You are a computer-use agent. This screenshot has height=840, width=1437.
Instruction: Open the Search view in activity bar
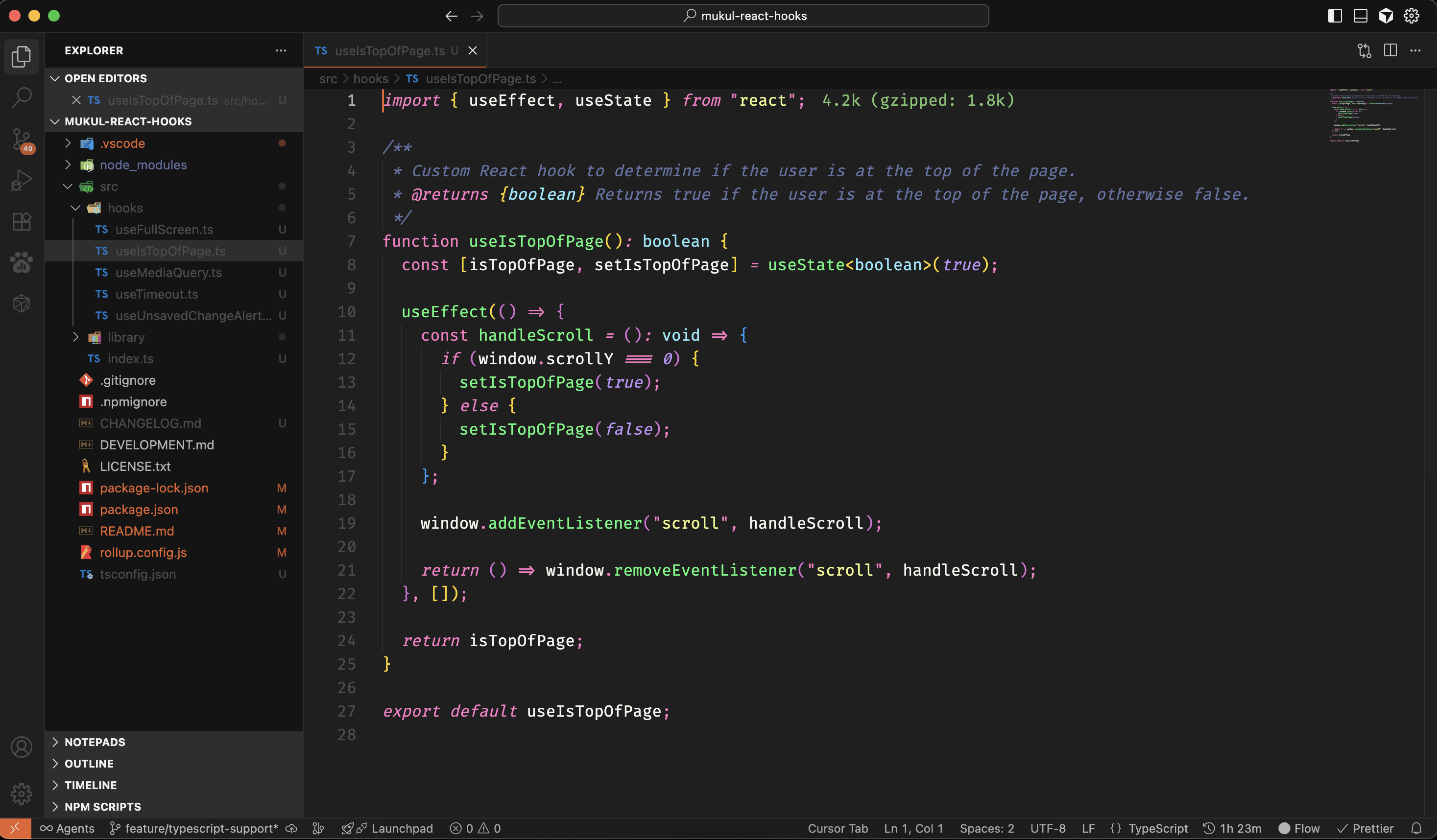coord(22,97)
